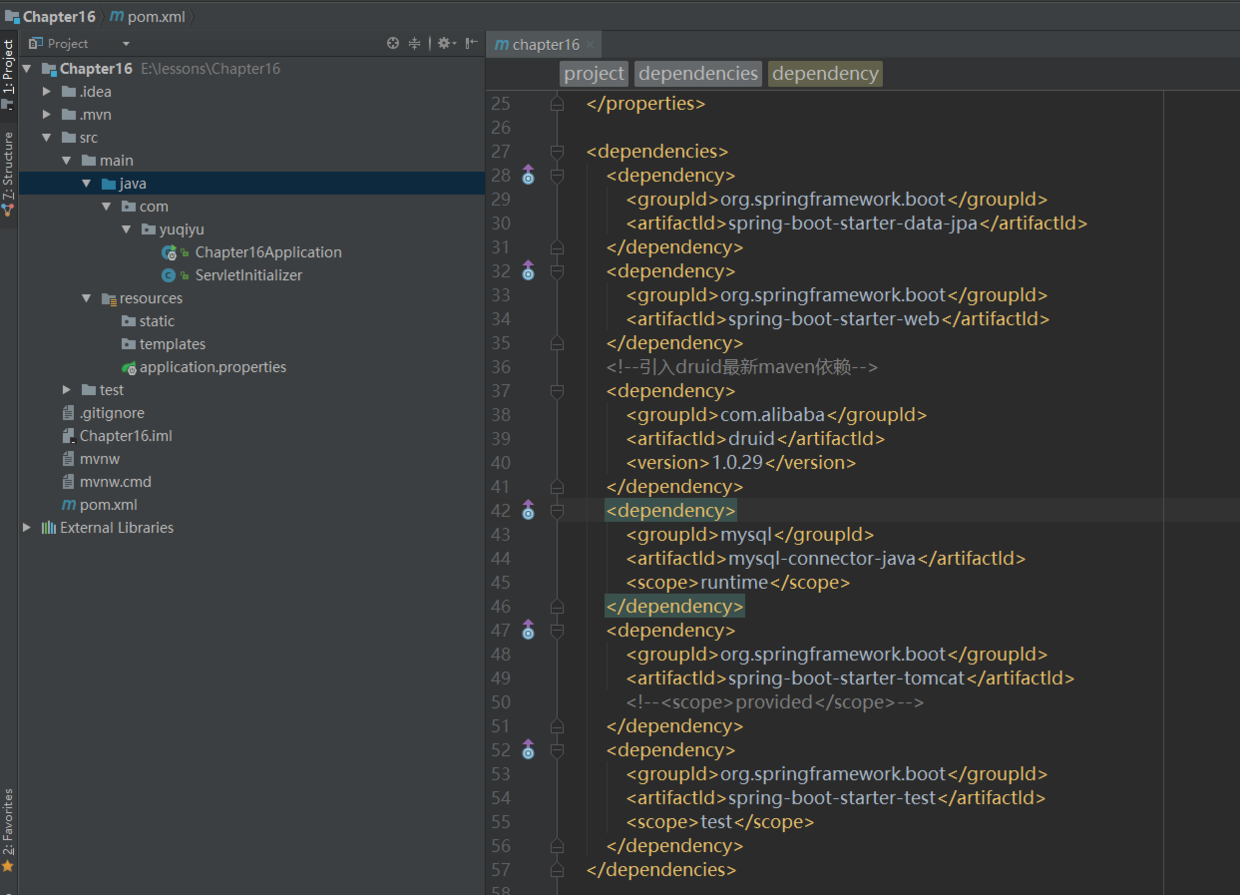1240x895 pixels.
Task: Open the Chapter16Application class file
Action: click(268, 252)
